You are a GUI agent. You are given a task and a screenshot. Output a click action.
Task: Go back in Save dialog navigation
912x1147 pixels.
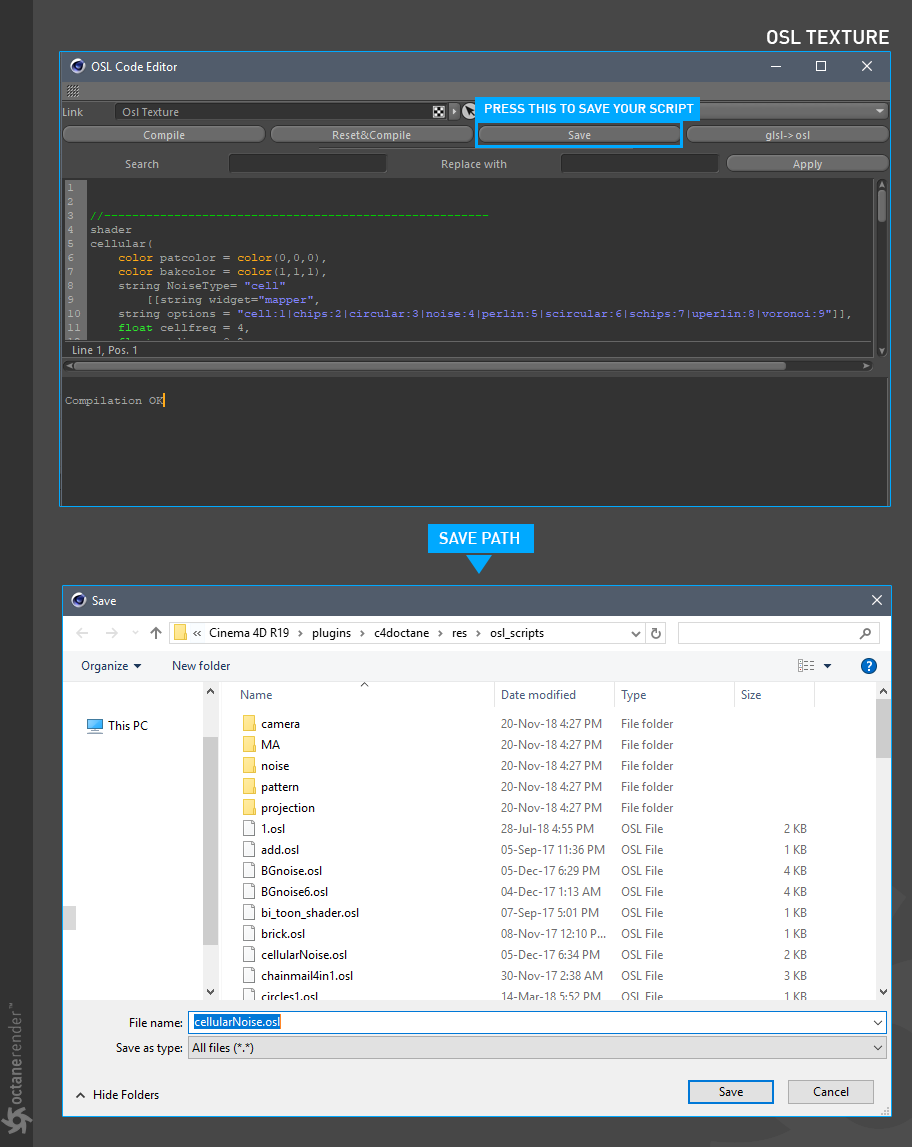(x=82, y=633)
